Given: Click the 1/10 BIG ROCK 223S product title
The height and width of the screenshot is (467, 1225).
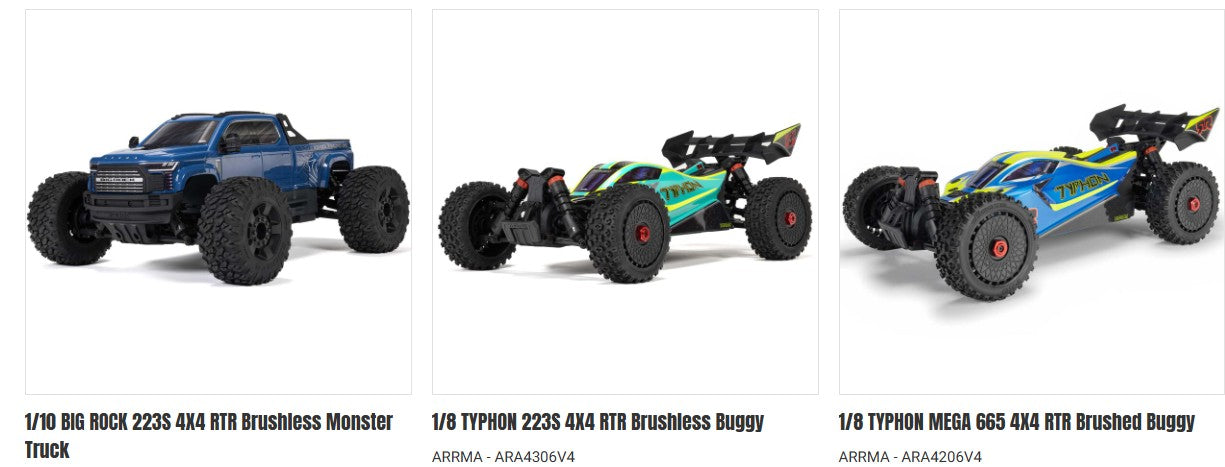Looking at the screenshot, I should click(209, 435).
